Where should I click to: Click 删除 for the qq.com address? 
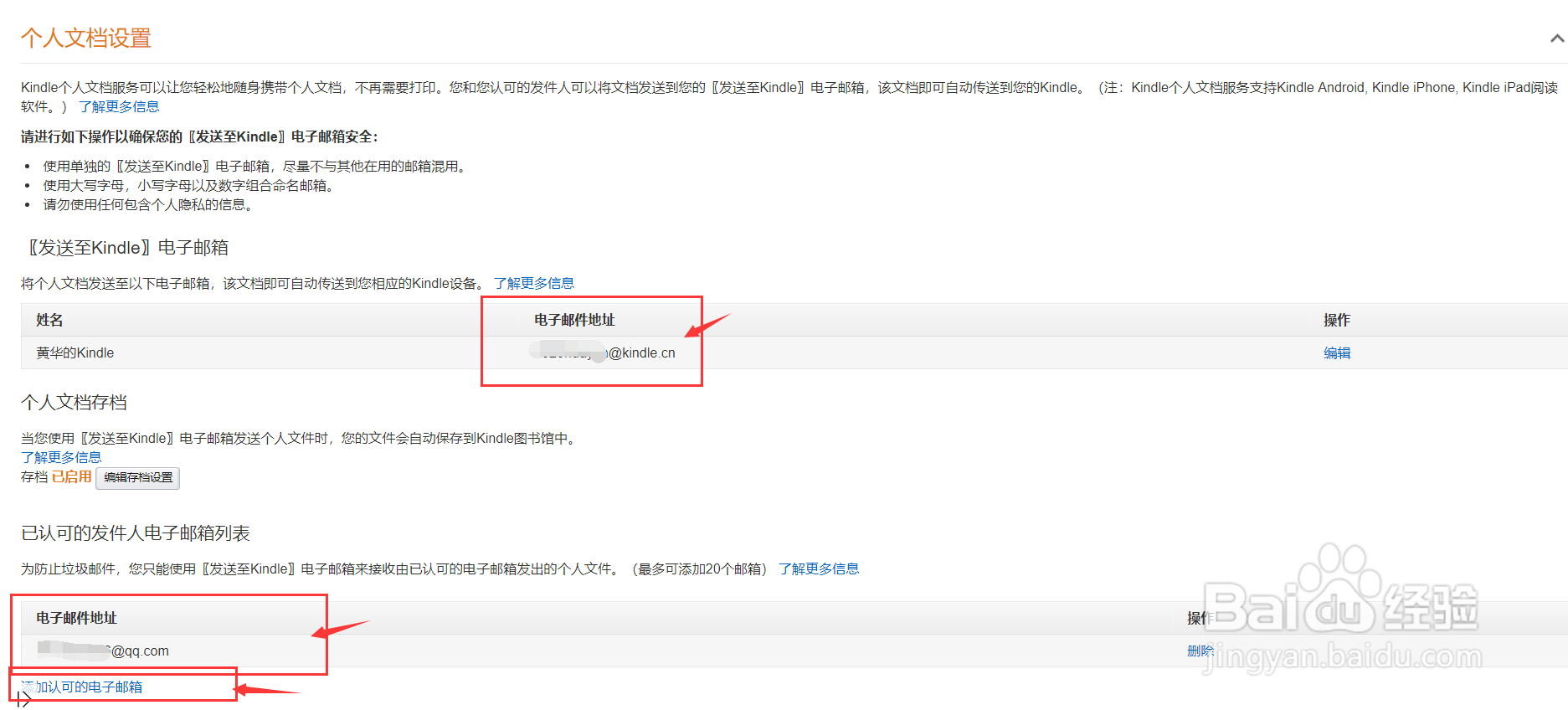pyautogui.click(x=1200, y=651)
